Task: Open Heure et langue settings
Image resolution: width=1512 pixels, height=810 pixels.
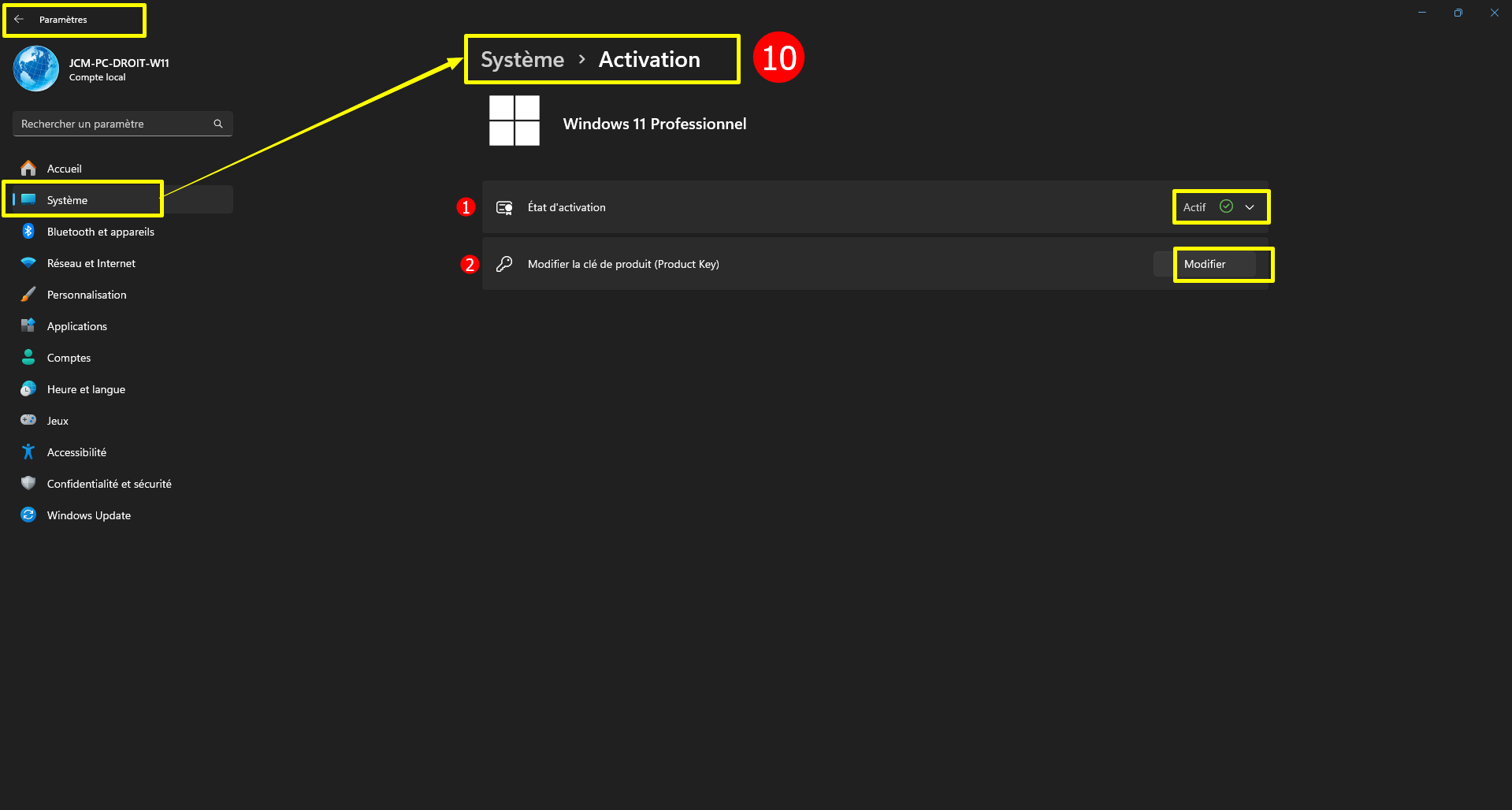Action: coord(123,389)
